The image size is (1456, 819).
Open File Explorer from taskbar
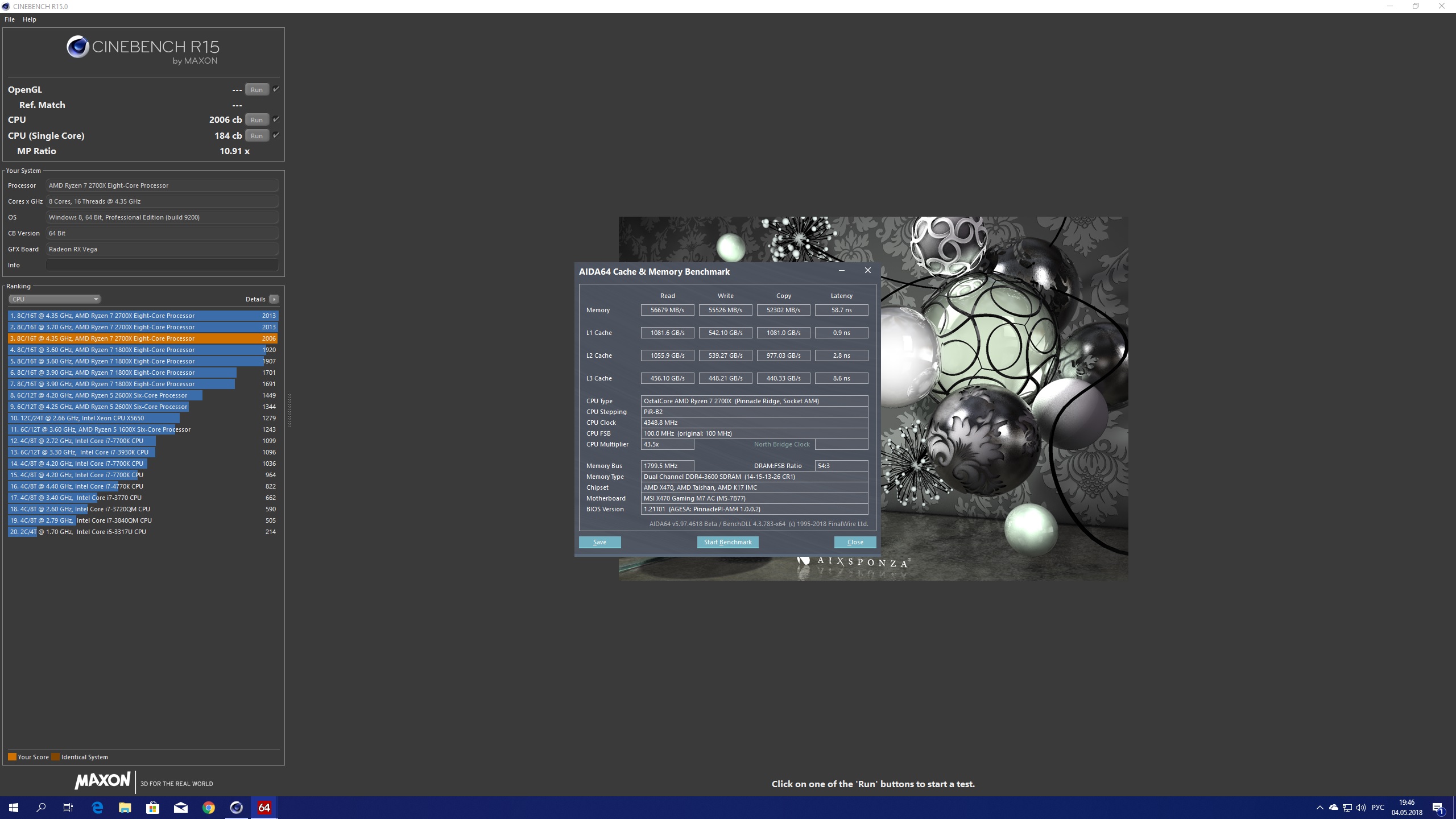coord(125,808)
